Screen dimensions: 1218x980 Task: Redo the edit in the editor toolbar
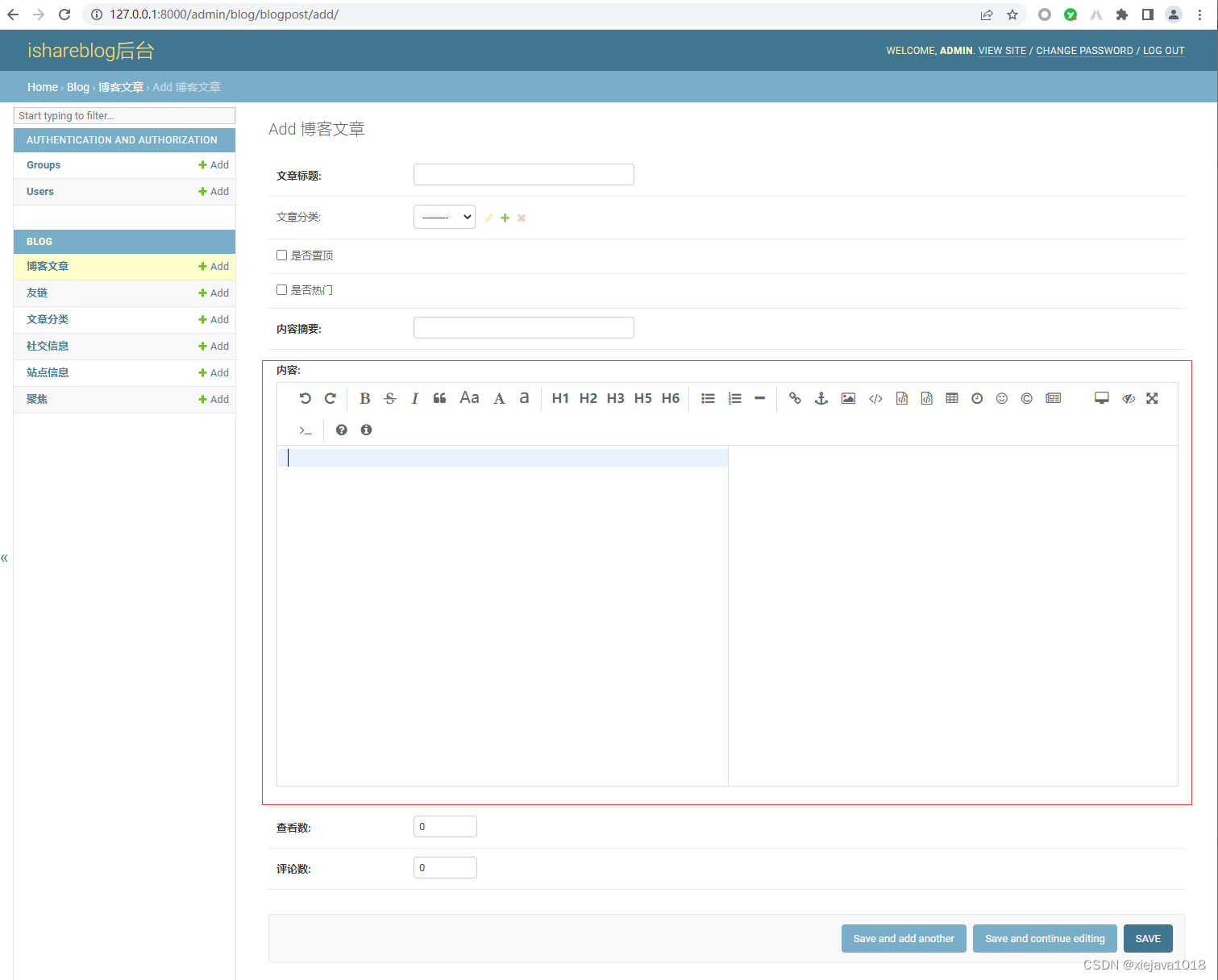(330, 398)
